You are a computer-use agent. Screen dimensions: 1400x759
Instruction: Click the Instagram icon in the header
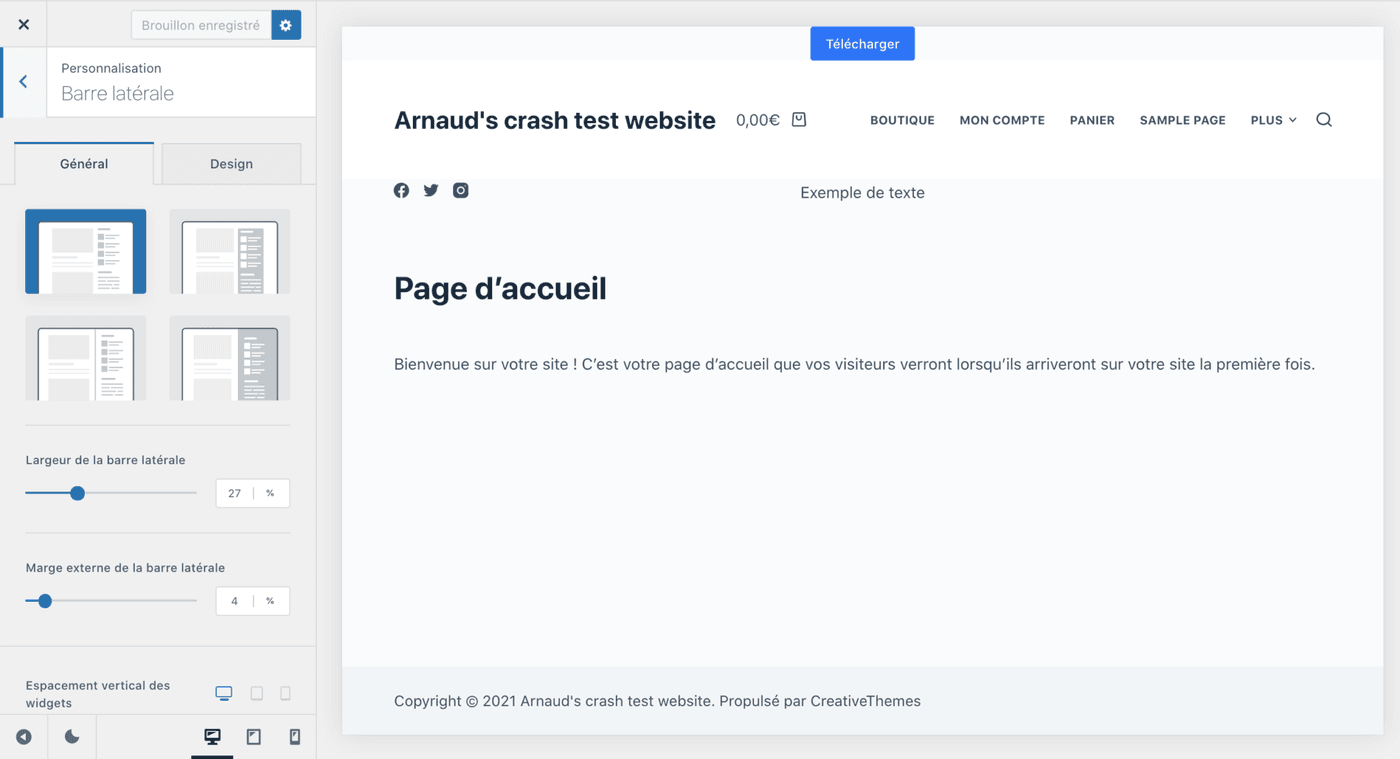pos(460,190)
